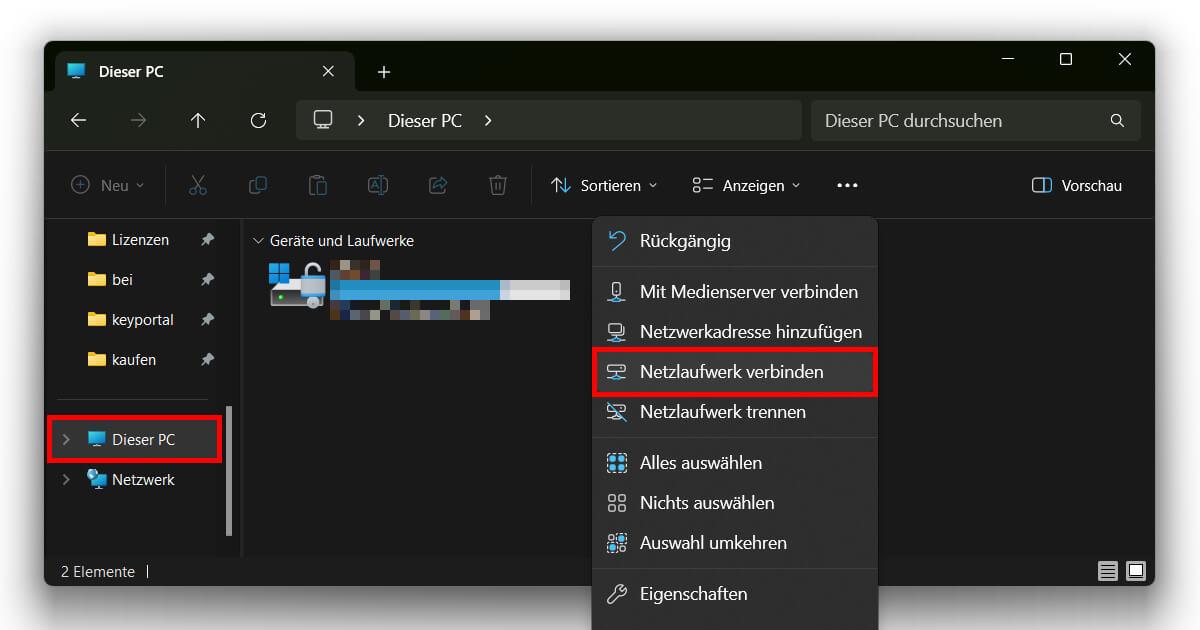1200x630 pixels.
Task: Open the Vorschau pane
Action: click(x=1076, y=184)
